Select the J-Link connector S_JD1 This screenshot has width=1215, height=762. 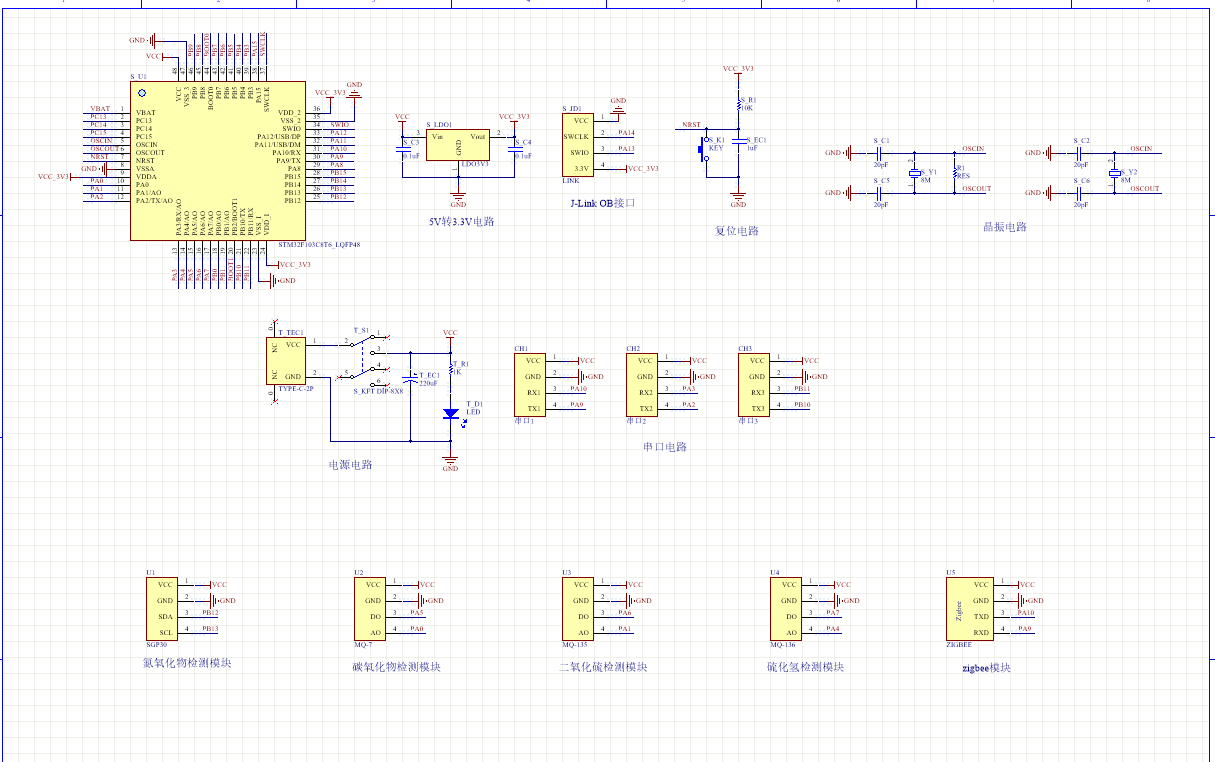578,145
